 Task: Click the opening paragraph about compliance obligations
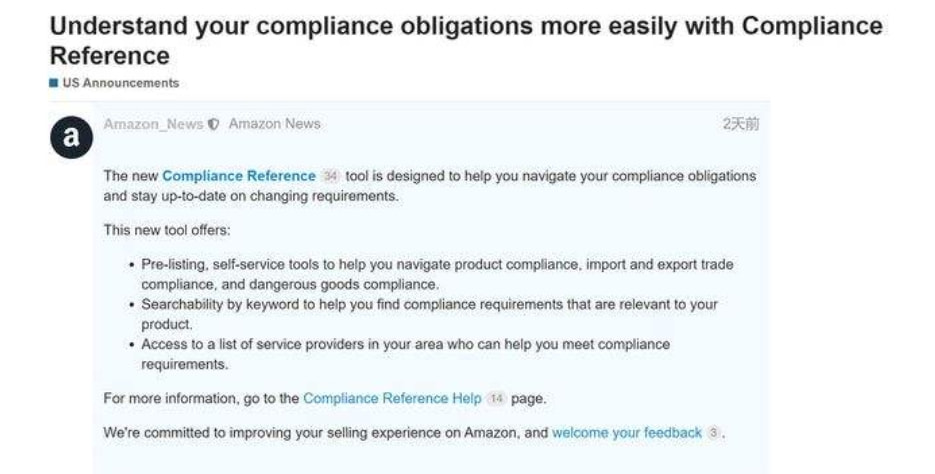(x=429, y=186)
